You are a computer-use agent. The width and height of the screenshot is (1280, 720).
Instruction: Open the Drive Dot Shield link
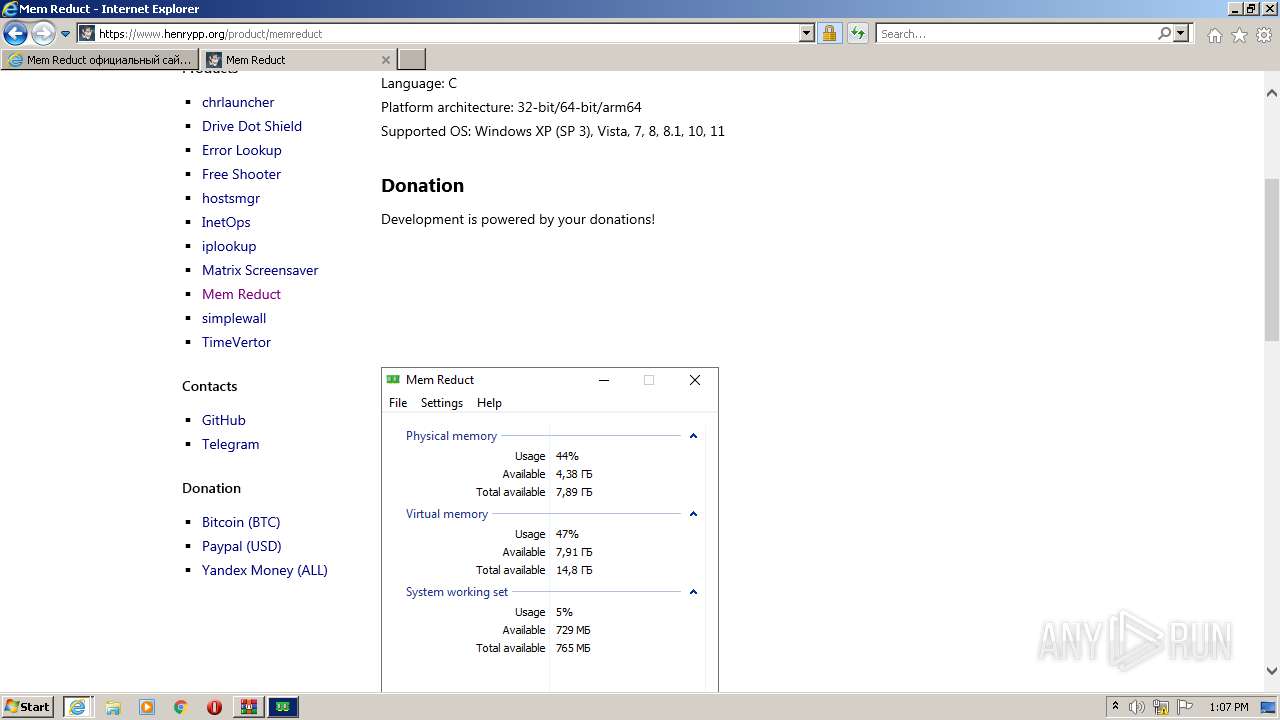pos(252,126)
